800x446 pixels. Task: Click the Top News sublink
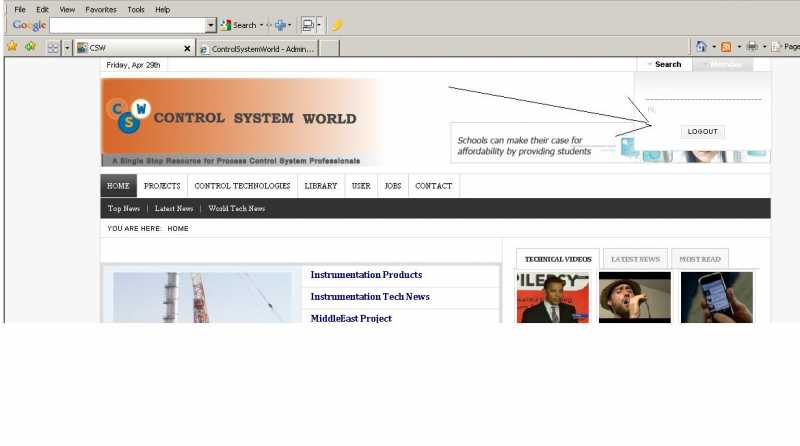pyautogui.click(x=123, y=208)
